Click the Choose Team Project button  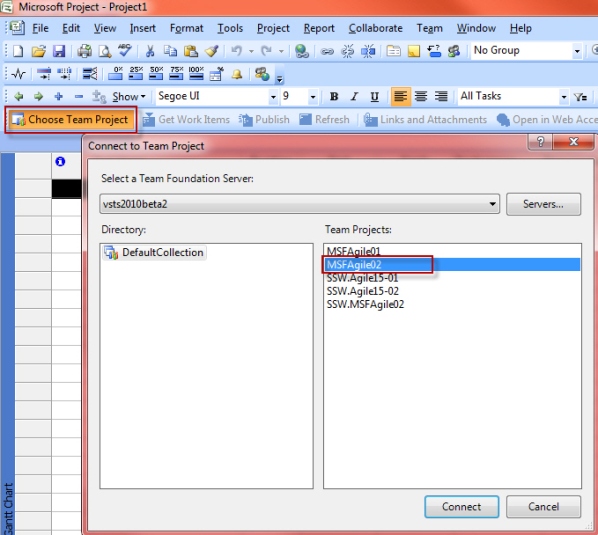pyautogui.click(x=71, y=120)
